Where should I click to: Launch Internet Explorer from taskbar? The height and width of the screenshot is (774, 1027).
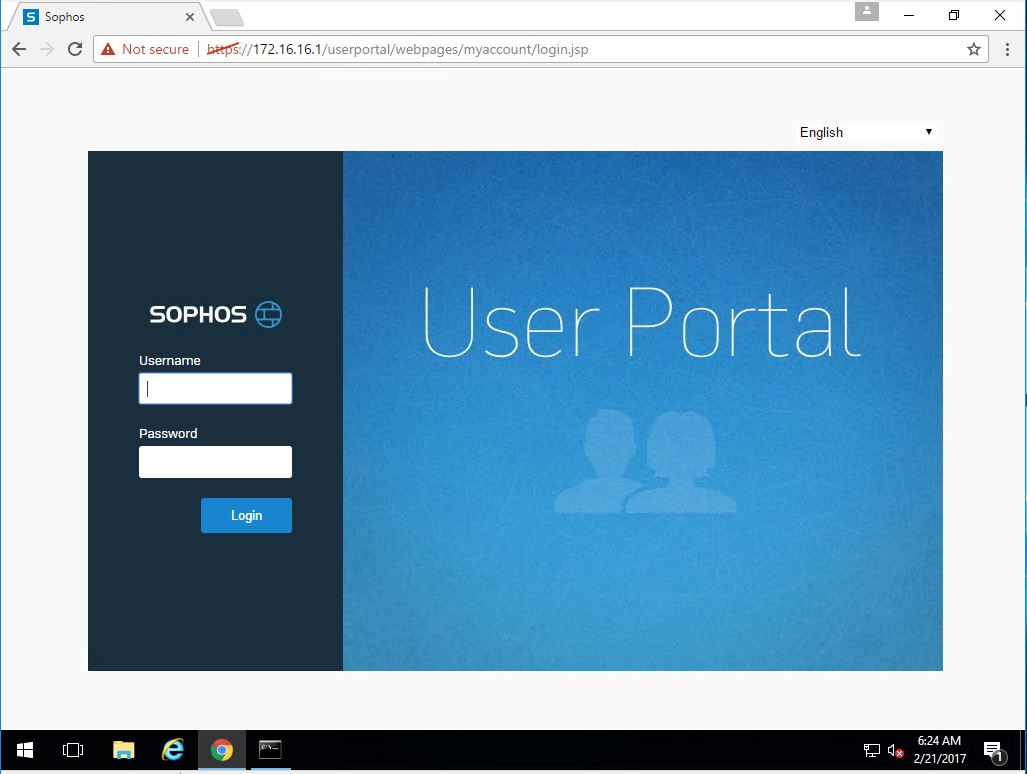click(x=173, y=750)
